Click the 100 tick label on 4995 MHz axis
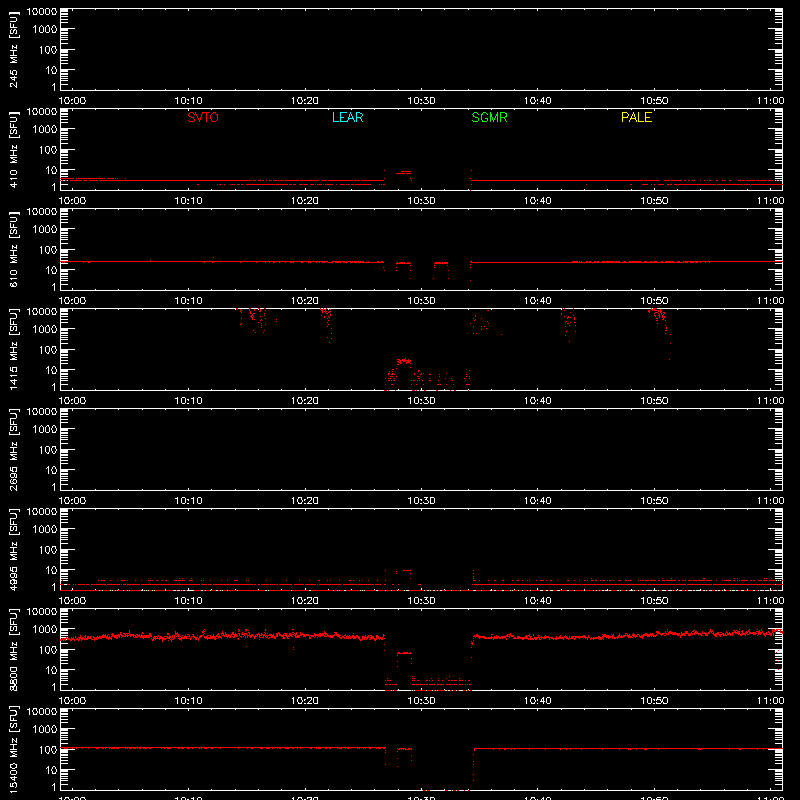 point(48,550)
